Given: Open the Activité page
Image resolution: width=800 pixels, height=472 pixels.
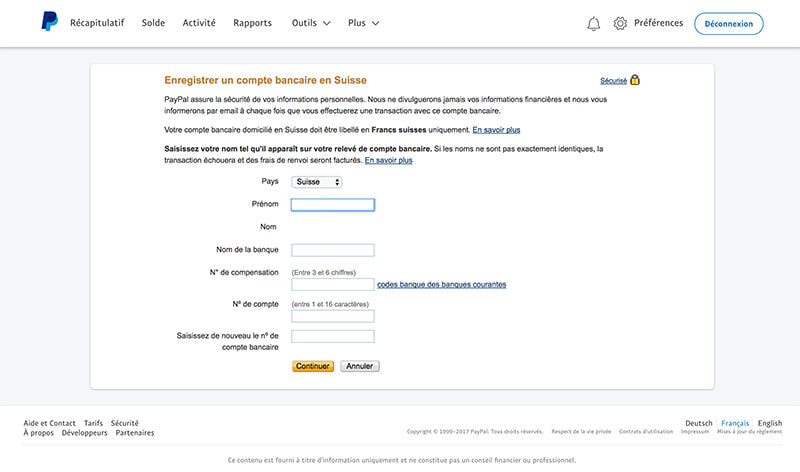Looking at the screenshot, I should tap(199, 23).
